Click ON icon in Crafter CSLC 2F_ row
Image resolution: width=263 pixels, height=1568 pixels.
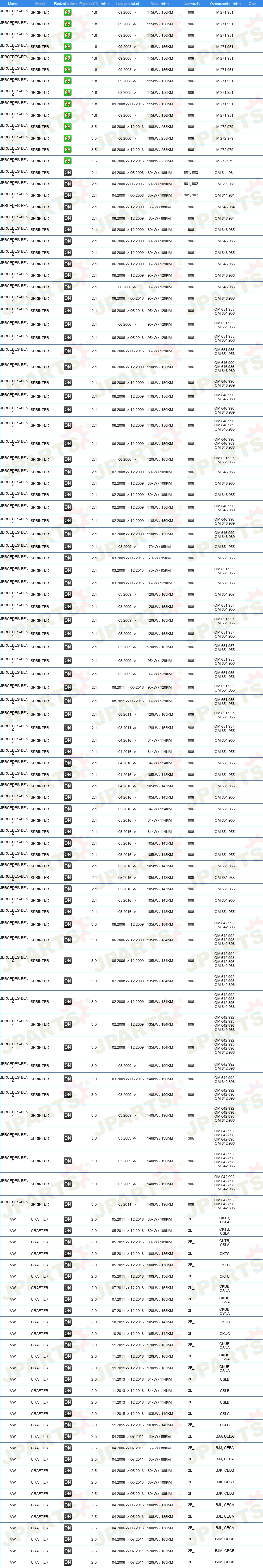coord(68,1425)
